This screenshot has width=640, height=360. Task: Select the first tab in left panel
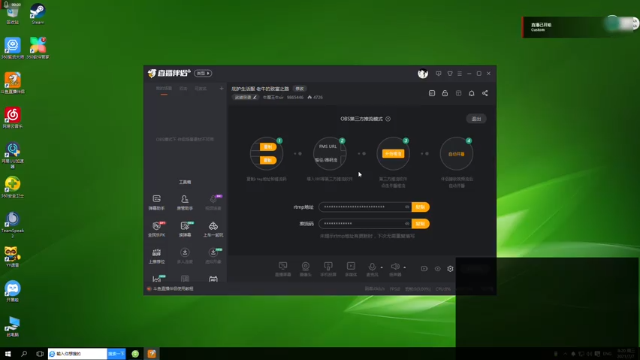point(164,89)
